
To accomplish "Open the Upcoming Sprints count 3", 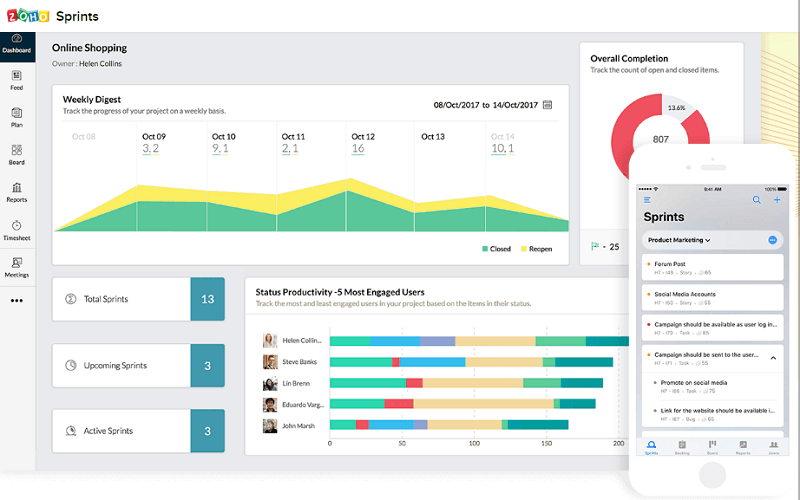I will tap(208, 365).
